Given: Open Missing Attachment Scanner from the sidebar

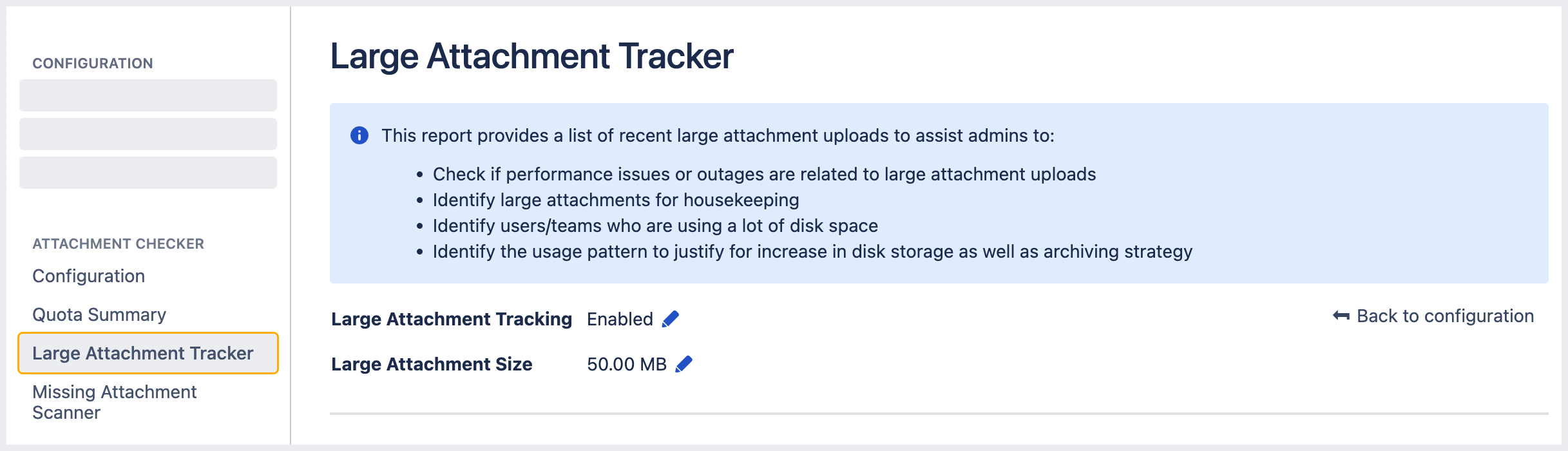Looking at the screenshot, I should pos(113,401).
